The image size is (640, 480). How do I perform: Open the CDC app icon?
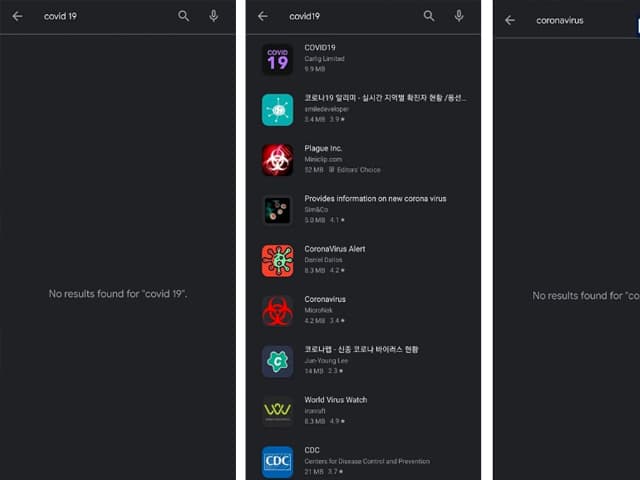[277, 461]
